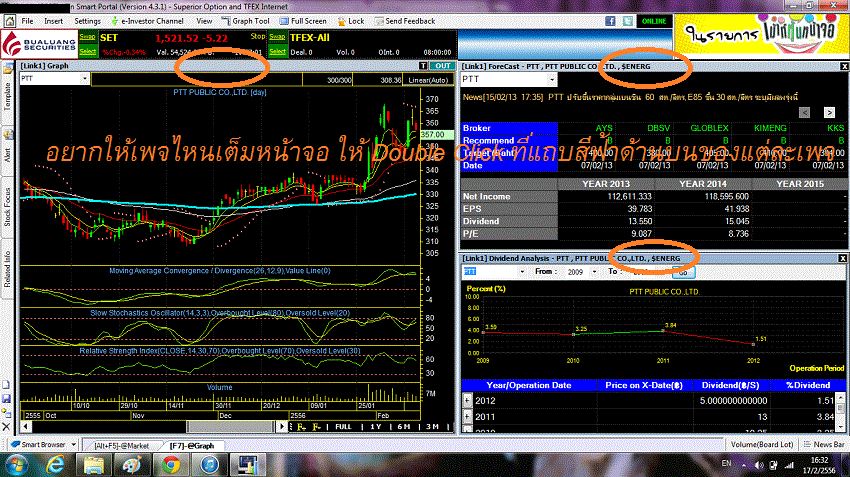Click the chart scrollbar left arrow
This screenshot has height=477, width=850.
[x=25, y=427]
